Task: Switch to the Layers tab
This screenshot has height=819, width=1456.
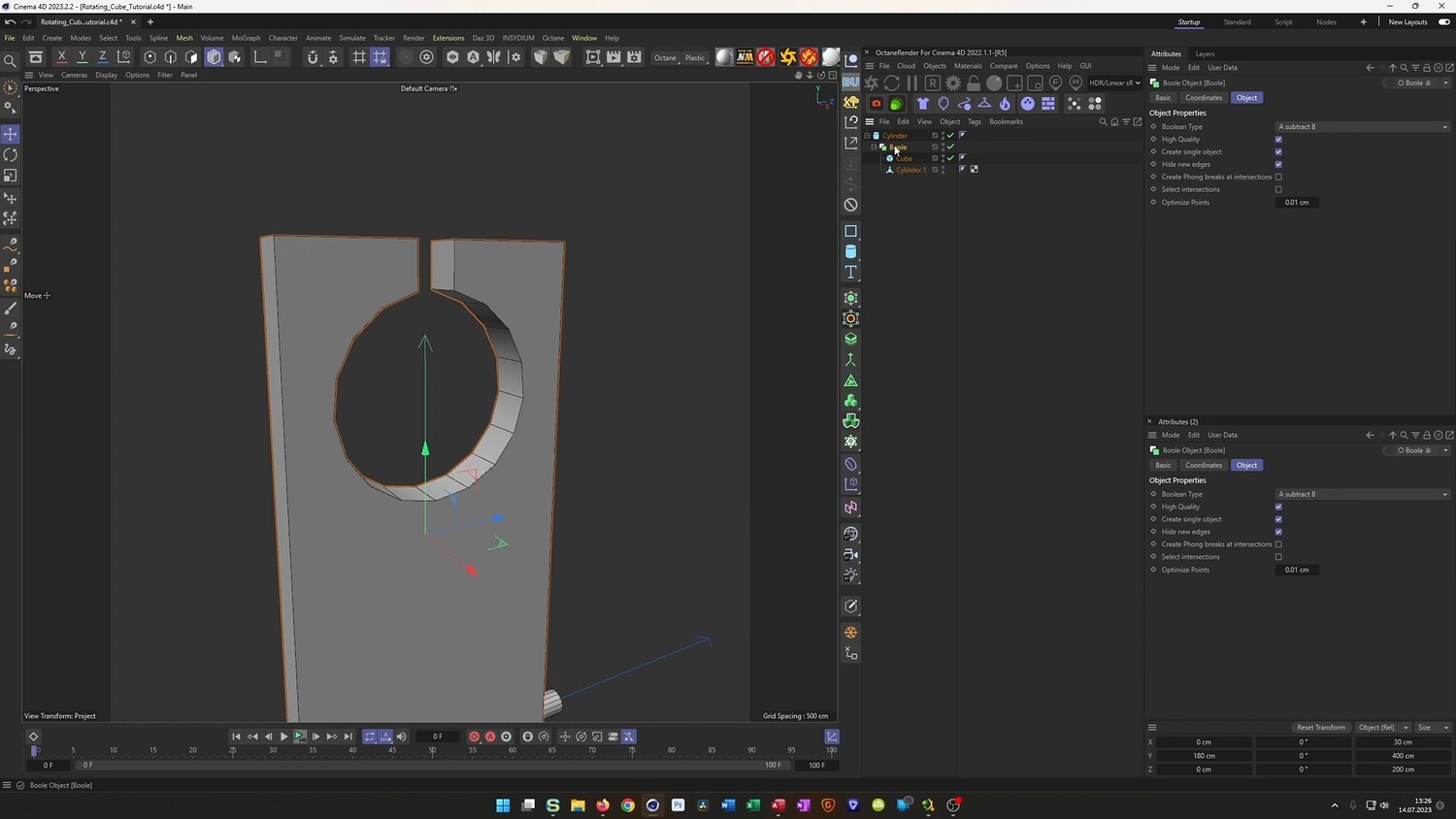Action: 1205,54
